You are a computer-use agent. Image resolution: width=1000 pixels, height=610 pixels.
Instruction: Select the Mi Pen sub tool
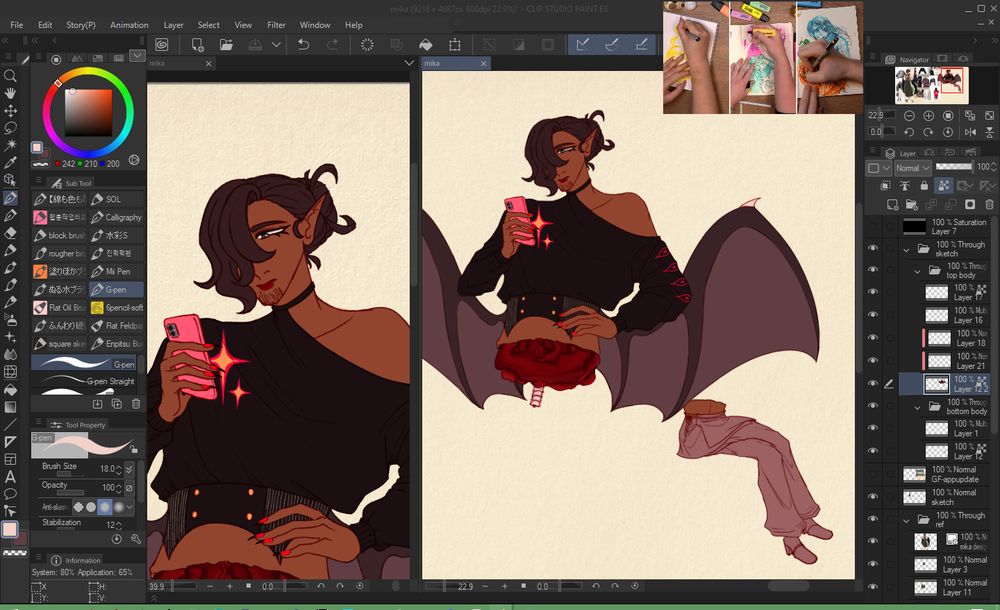click(116, 271)
